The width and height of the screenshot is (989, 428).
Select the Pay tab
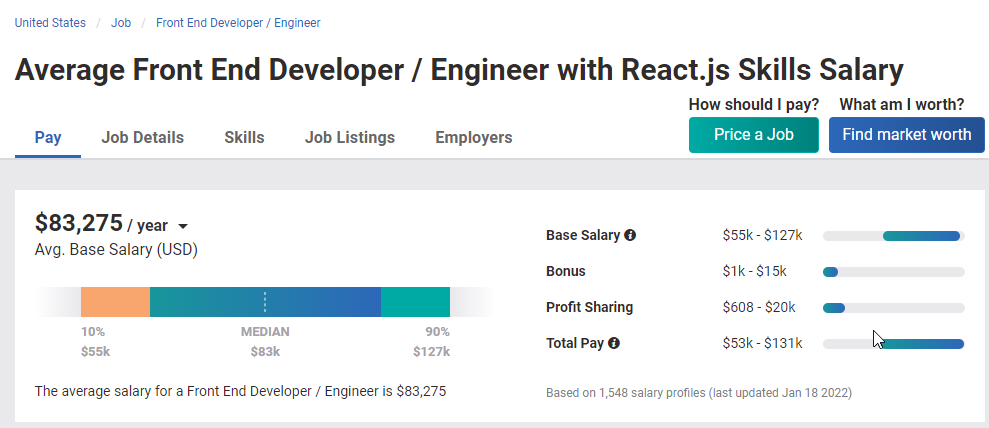[x=48, y=137]
